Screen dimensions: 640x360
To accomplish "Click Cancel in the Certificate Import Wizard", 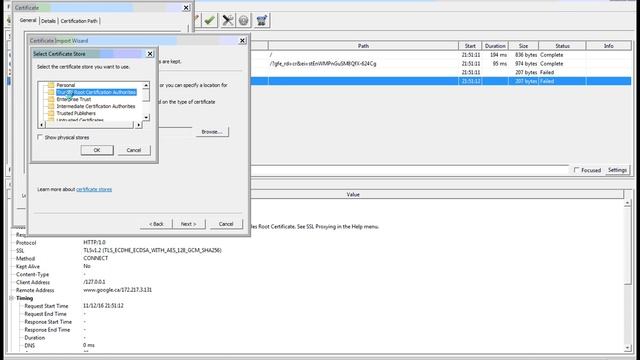I will tap(226, 224).
